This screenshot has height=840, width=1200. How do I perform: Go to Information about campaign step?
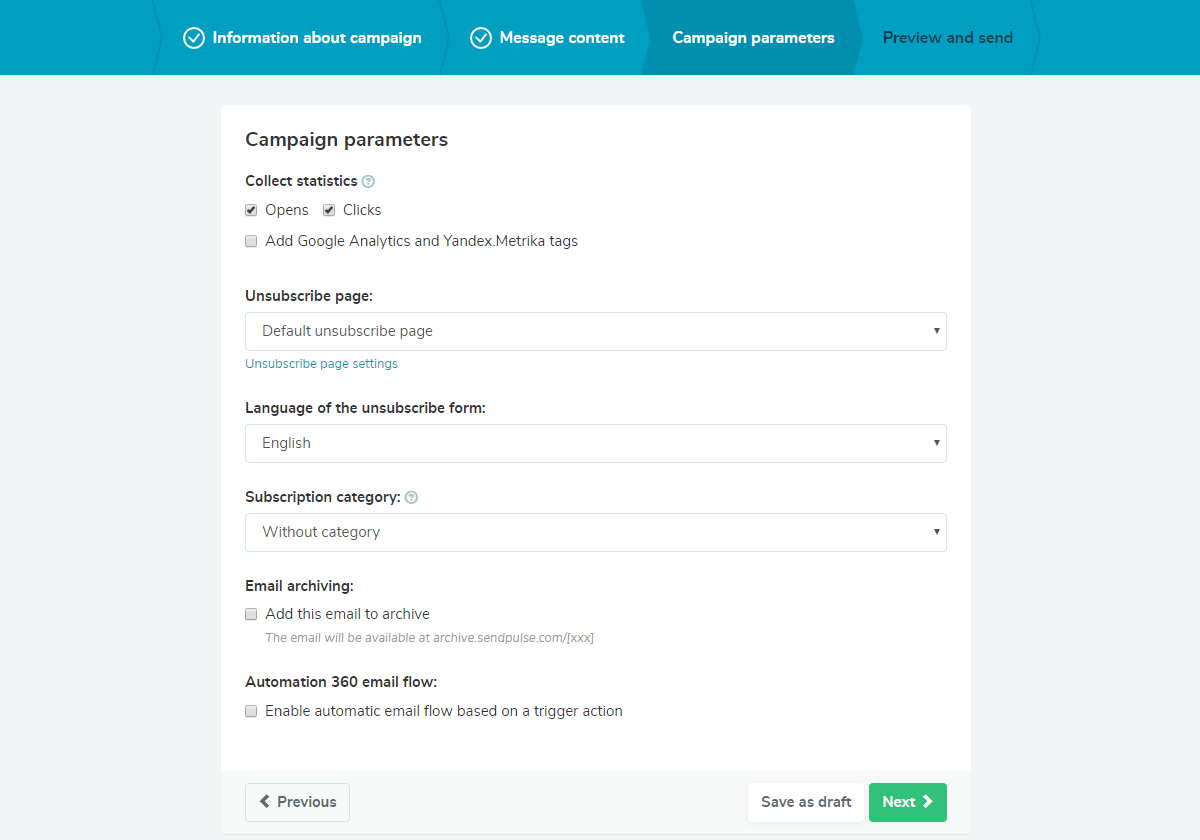click(x=302, y=38)
